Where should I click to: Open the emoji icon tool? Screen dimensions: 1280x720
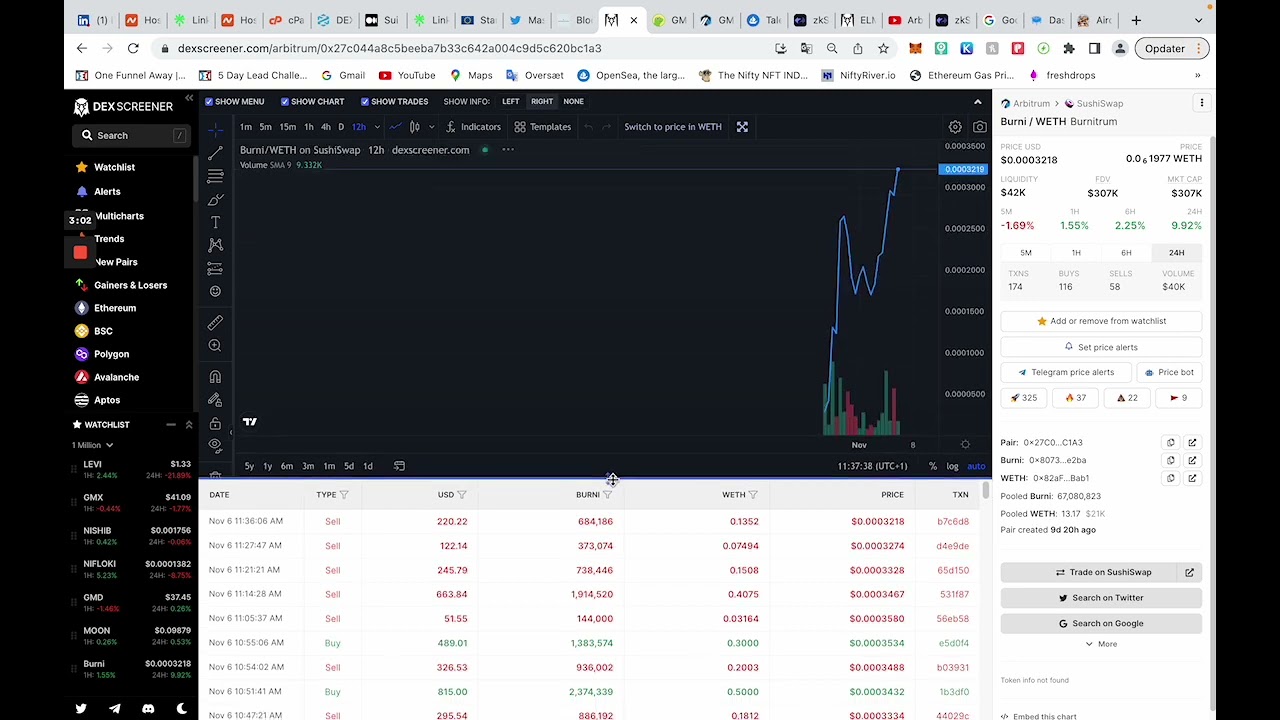pos(215,291)
